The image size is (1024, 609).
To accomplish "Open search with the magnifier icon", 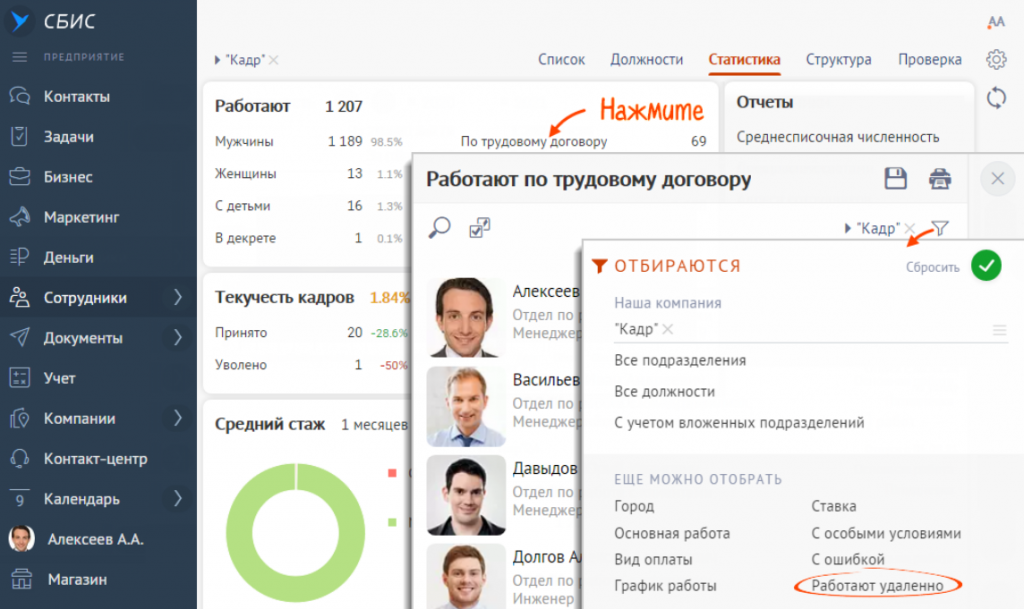I will click(440, 228).
